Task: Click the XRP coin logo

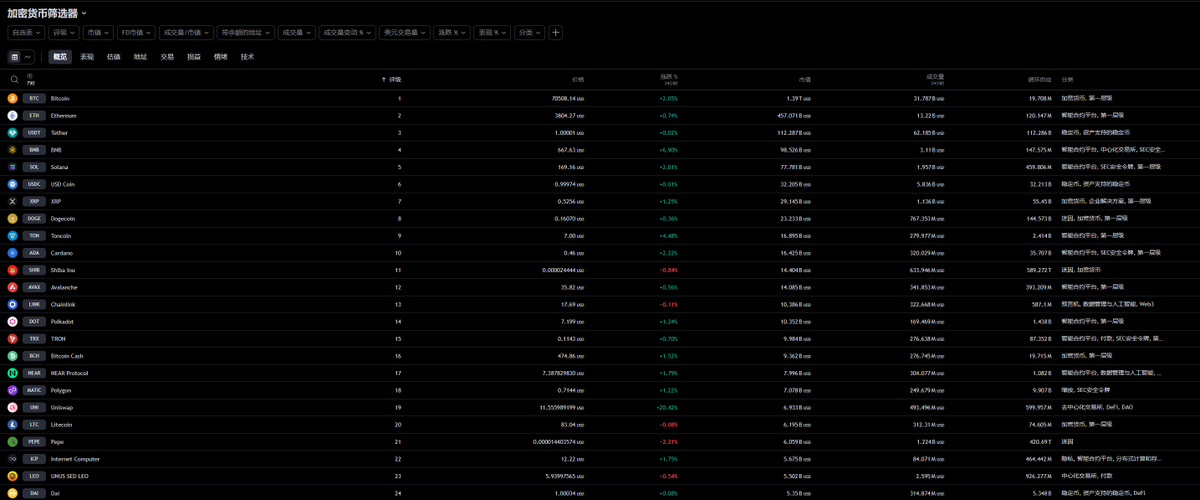Action: tap(13, 201)
